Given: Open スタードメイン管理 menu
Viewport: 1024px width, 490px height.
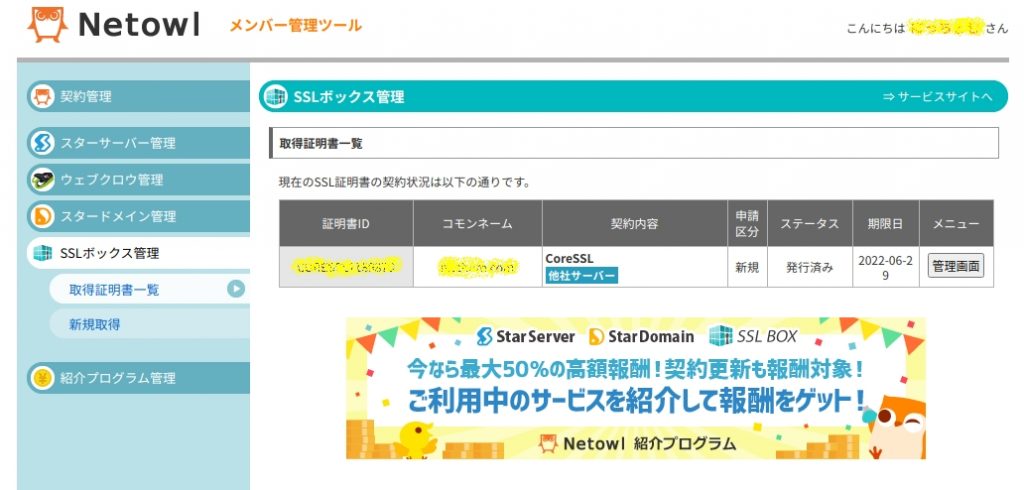Looking at the screenshot, I should coord(138,216).
